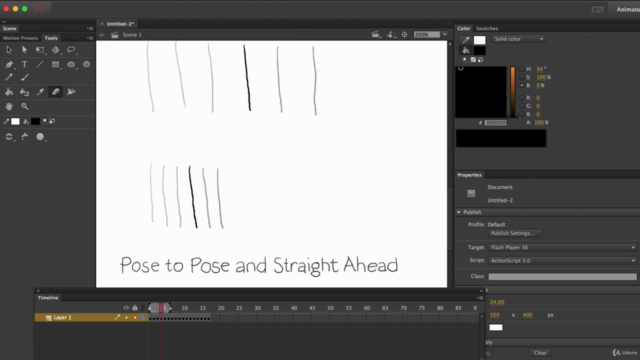Screen dimensions: 640x360
Task: Select the Oval tool
Action: 71,64
